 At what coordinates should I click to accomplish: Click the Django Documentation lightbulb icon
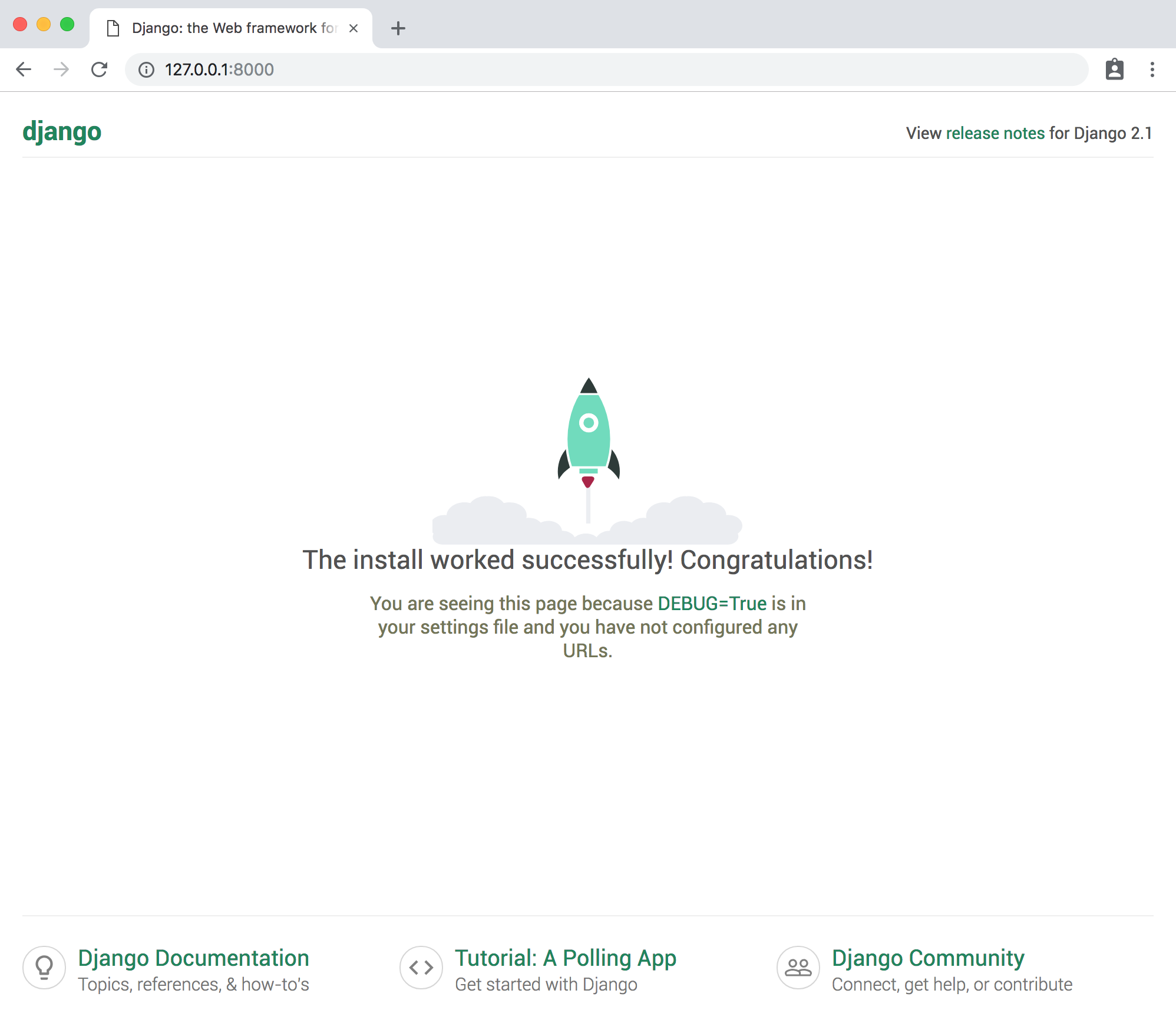pos(44,968)
